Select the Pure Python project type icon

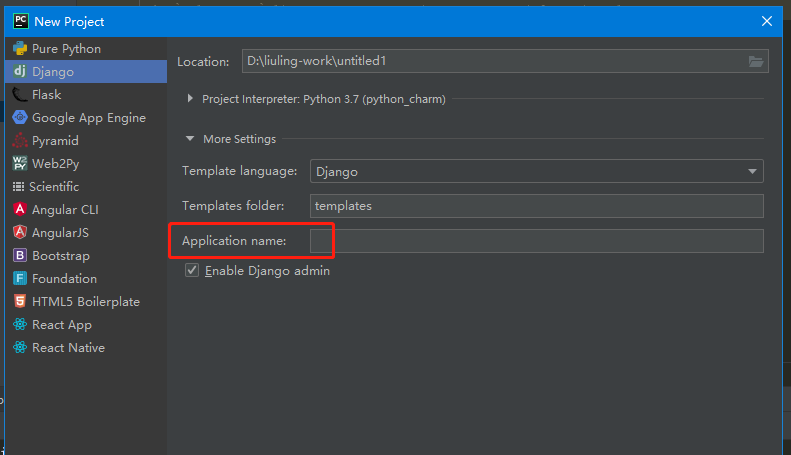[x=20, y=49]
